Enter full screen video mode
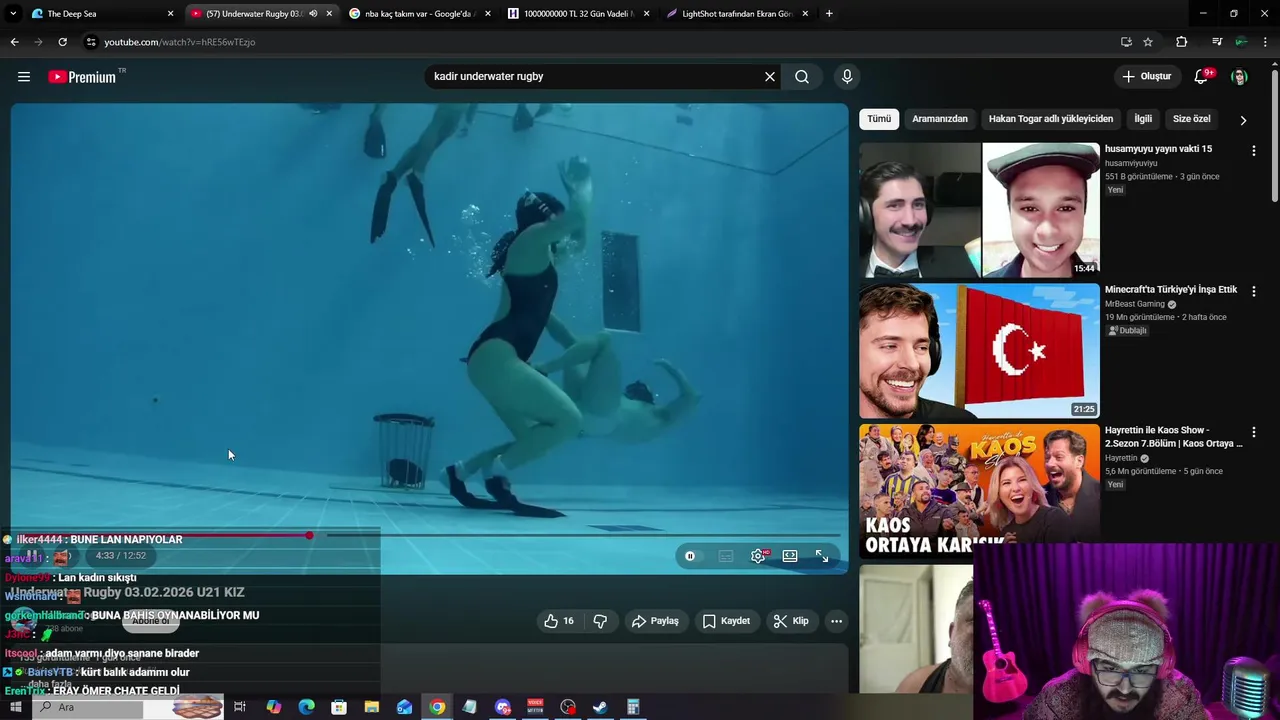This screenshot has height=720, width=1280. pyautogui.click(x=822, y=556)
